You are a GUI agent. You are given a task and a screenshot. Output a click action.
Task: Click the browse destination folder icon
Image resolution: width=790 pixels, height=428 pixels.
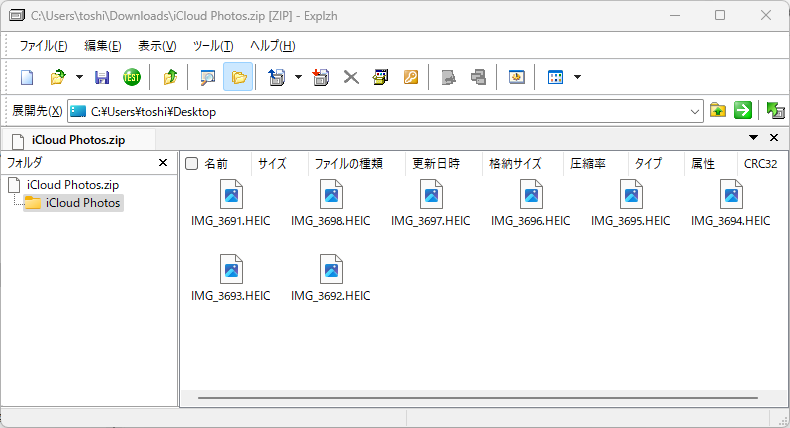pyautogui.click(x=717, y=110)
